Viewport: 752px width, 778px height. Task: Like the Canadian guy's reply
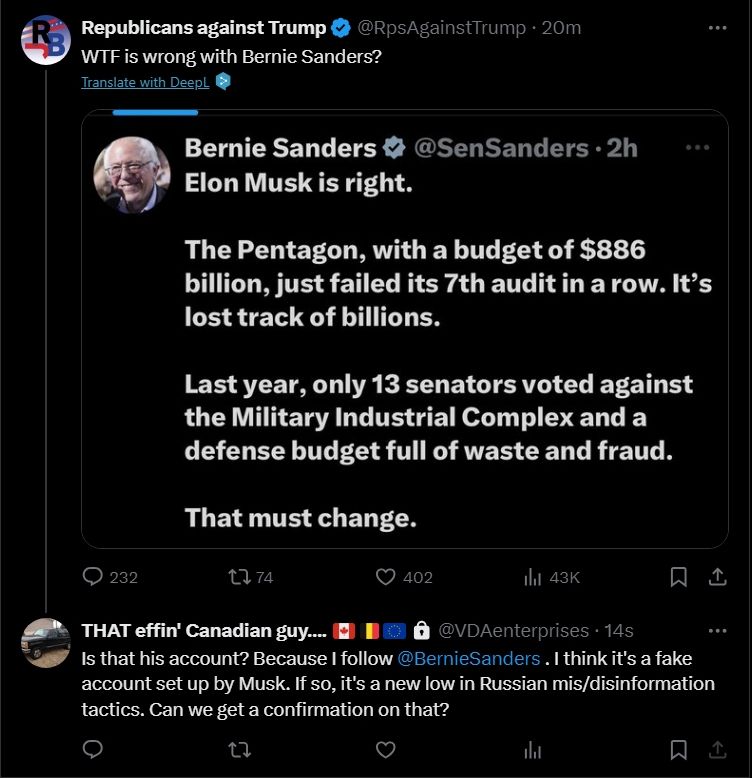pyautogui.click(x=386, y=749)
